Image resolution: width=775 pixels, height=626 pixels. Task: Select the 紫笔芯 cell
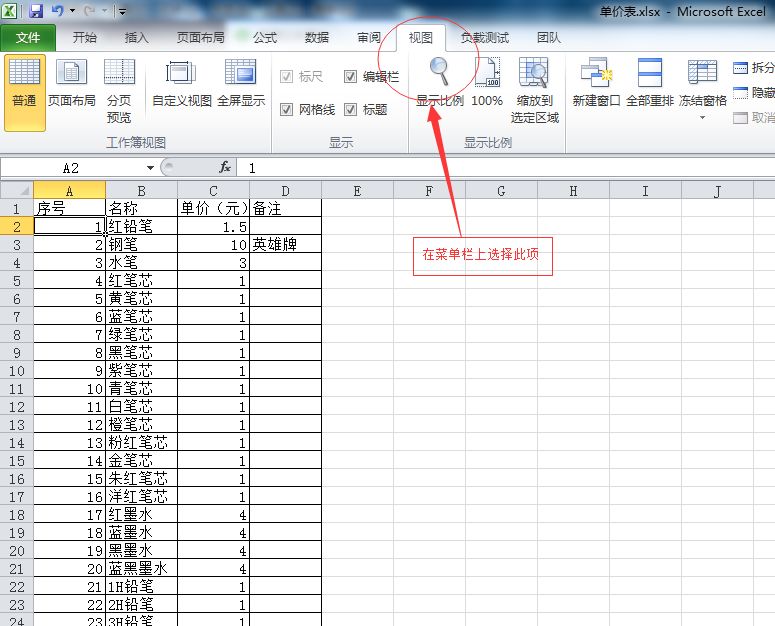pyautogui.click(x=141, y=371)
